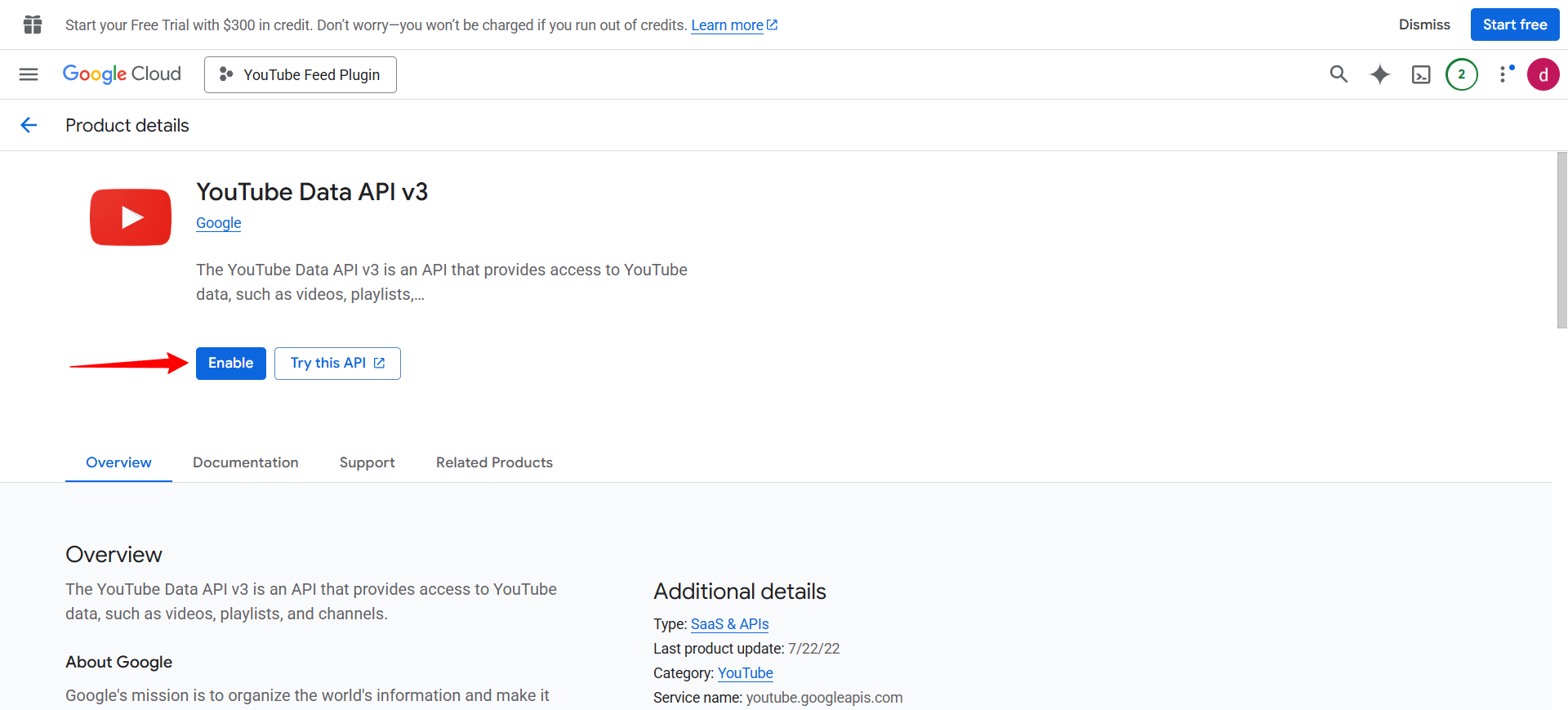Open the Gemini AI sparkle icon

[1380, 74]
